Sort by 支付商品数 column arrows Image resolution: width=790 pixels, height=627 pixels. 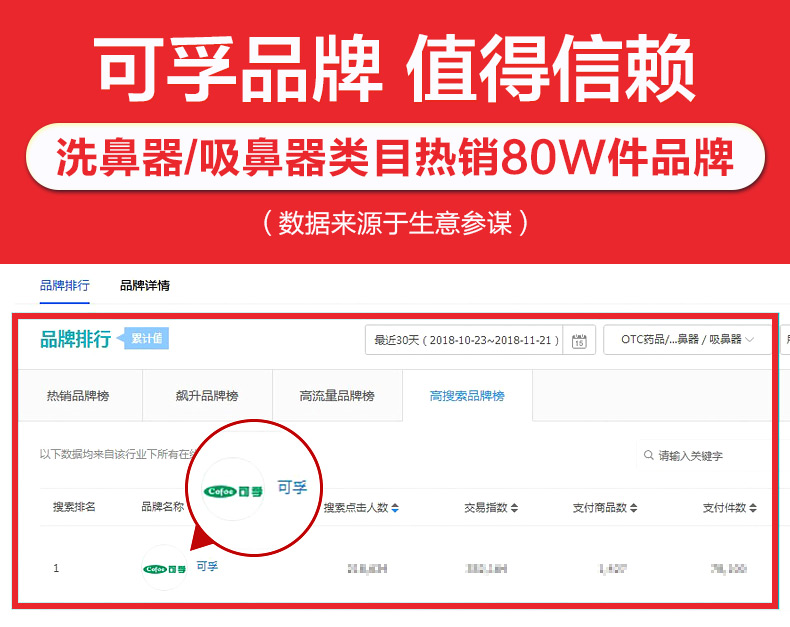pyautogui.click(x=633, y=508)
